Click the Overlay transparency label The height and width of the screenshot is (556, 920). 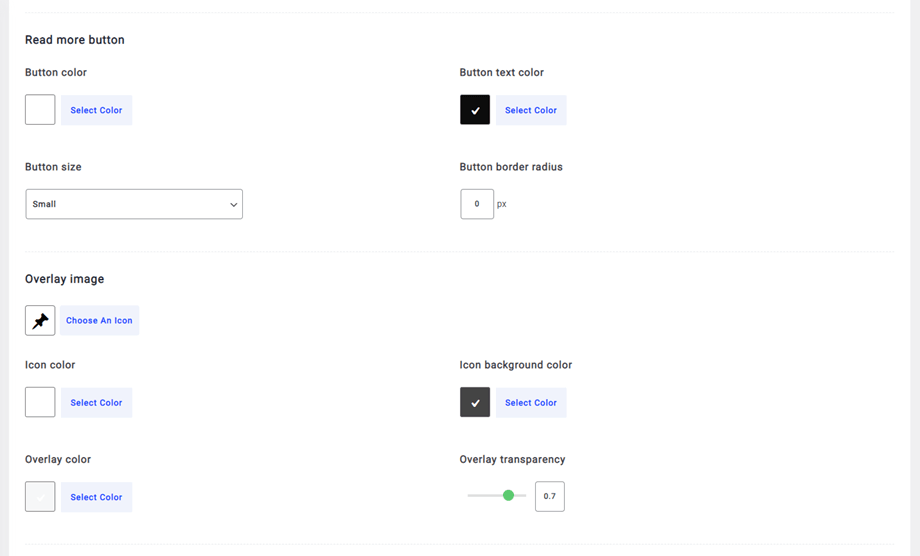(512, 460)
